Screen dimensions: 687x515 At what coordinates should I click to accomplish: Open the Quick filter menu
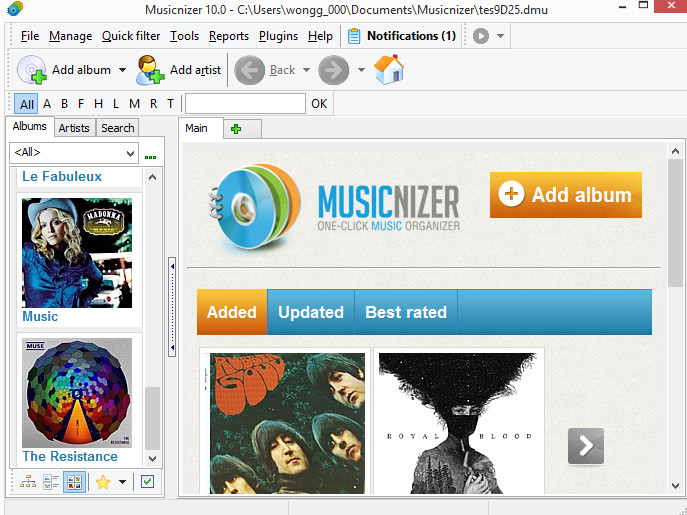point(131,36)
